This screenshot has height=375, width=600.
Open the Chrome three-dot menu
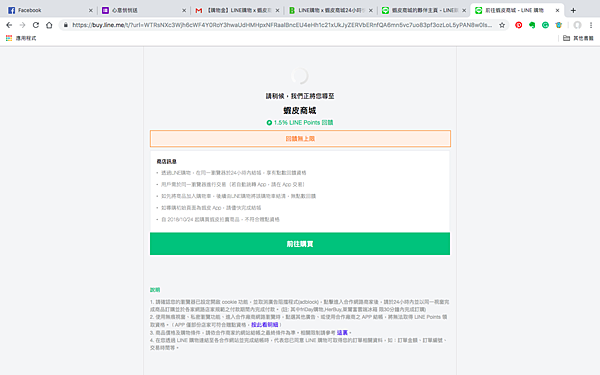pos(591,25)
